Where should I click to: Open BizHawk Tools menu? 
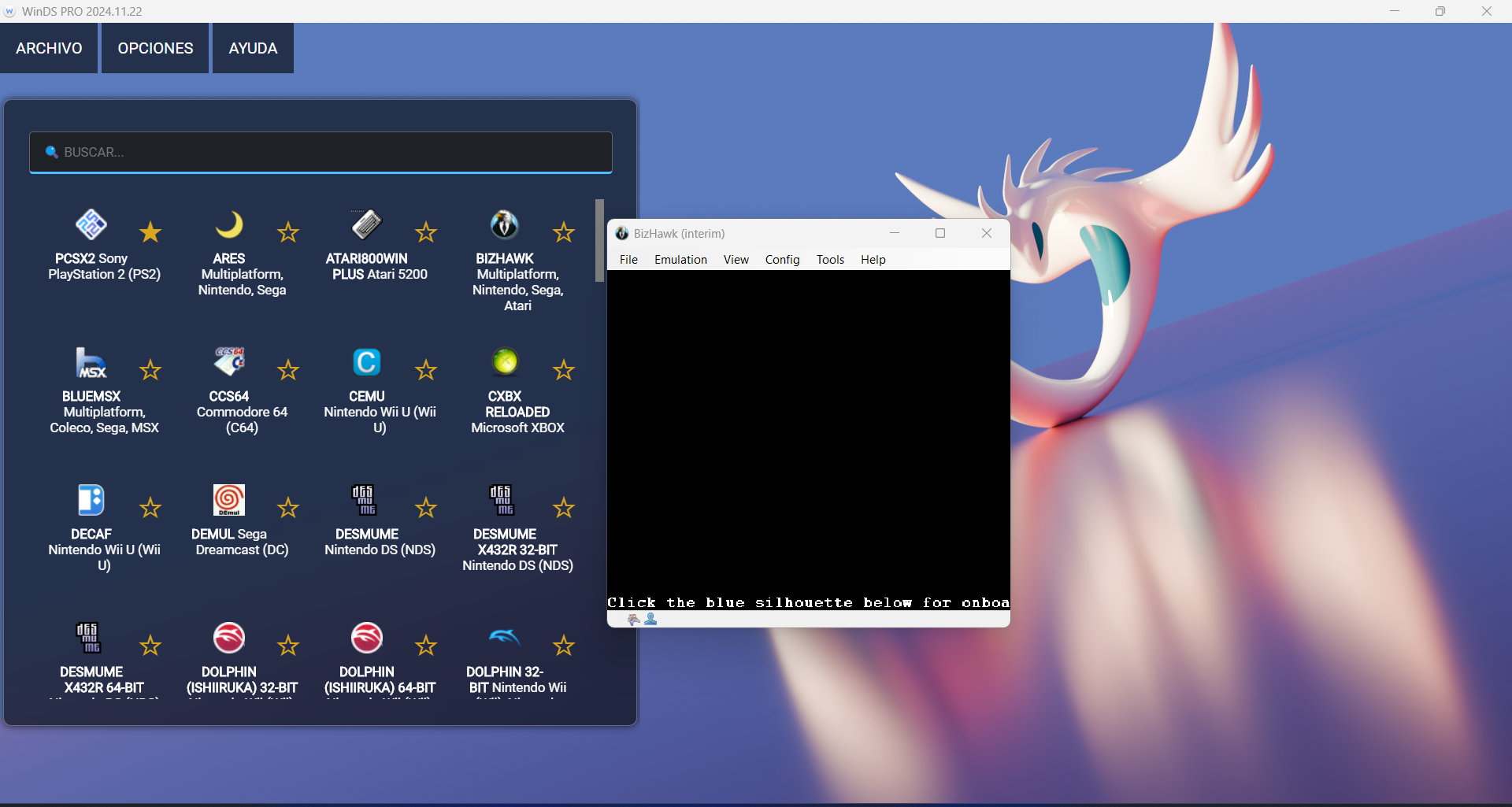pyautogui.click(x=830, y=260)
